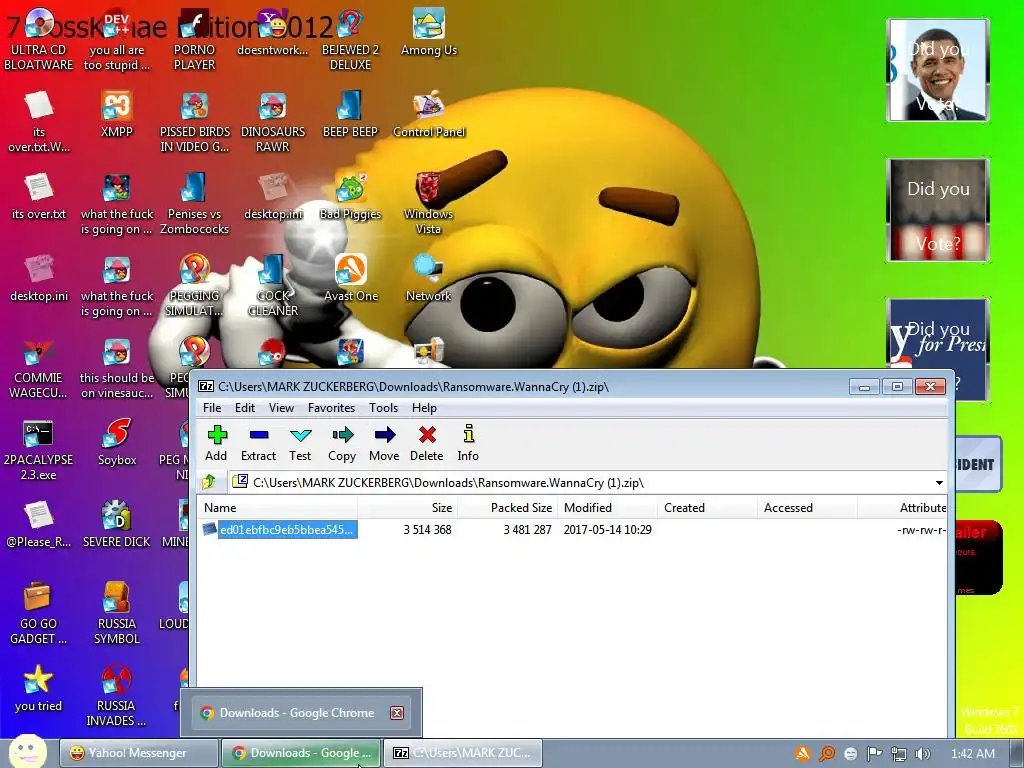Extract files with the Extract toolbar icon
This screenshot has height=768, width=1024.
pyautogui.click(x=259, y=443)
